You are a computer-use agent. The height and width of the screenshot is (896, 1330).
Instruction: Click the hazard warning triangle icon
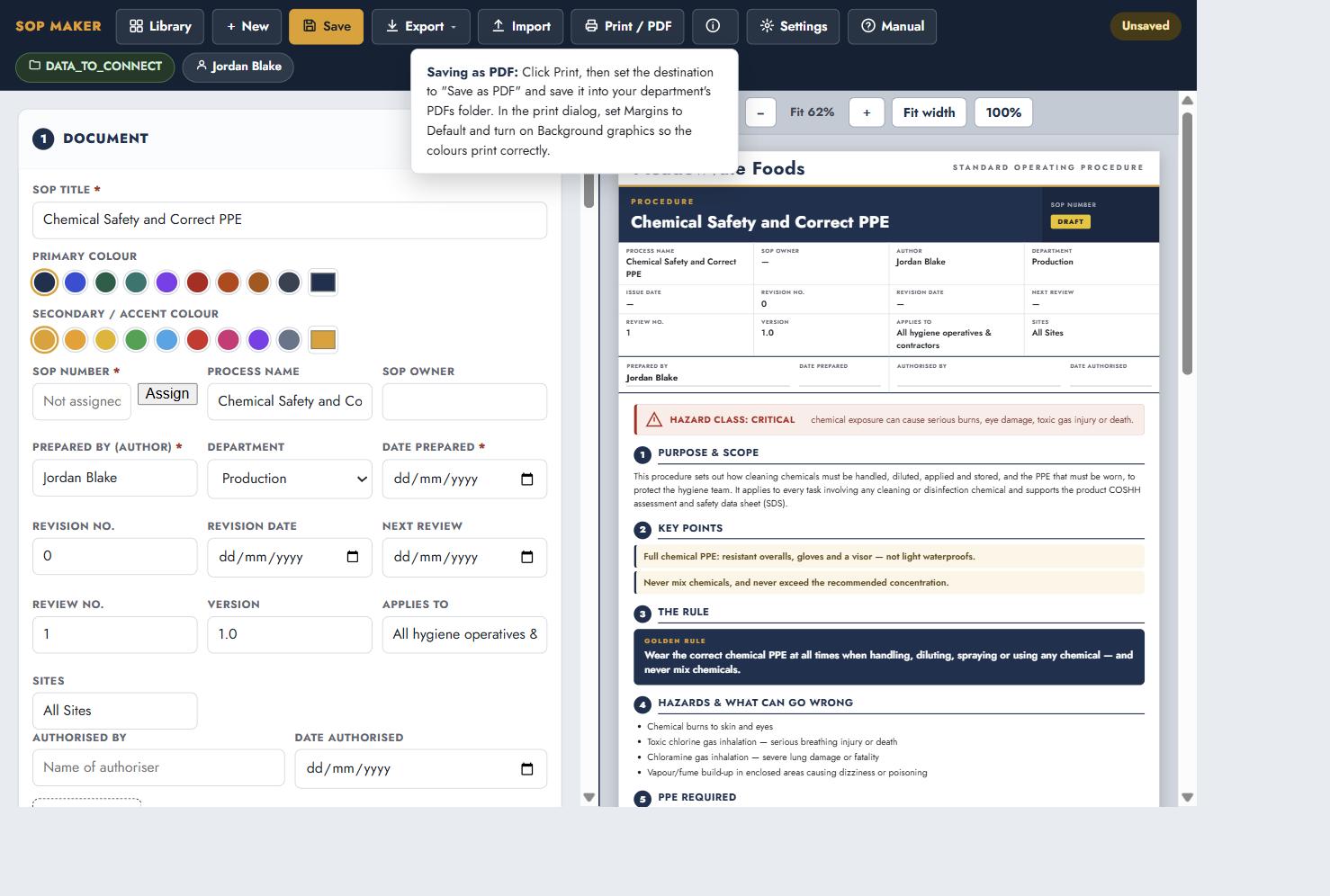pos(654,419)
